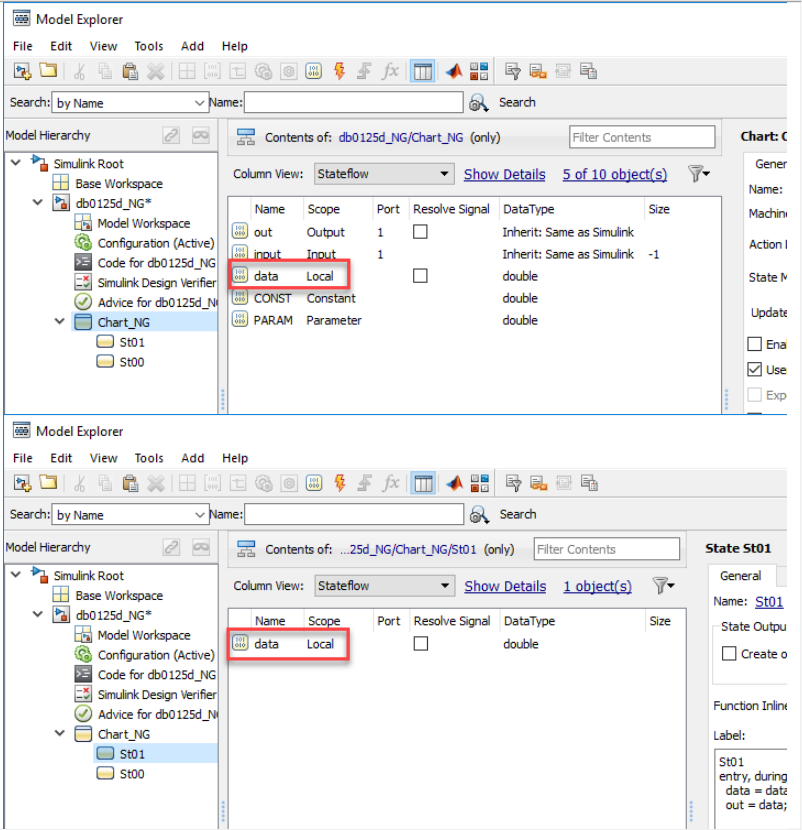Click search binoculars icon in bottom window

click(x=479, y=515)
